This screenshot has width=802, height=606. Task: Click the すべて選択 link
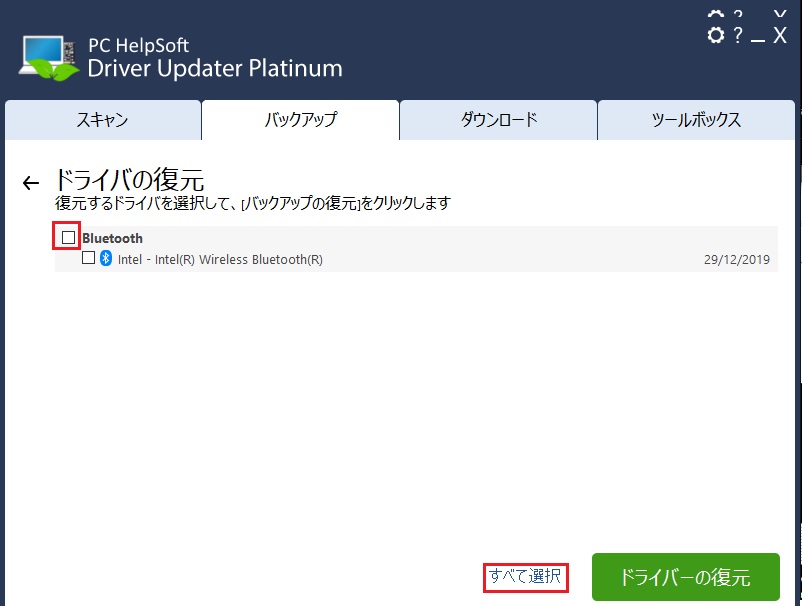coord(525,576)
